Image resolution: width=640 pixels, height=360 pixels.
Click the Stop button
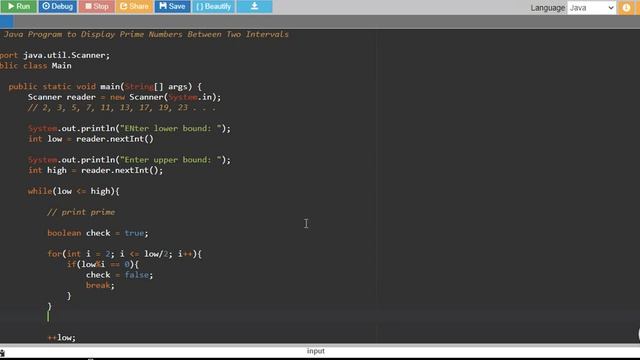97,7
